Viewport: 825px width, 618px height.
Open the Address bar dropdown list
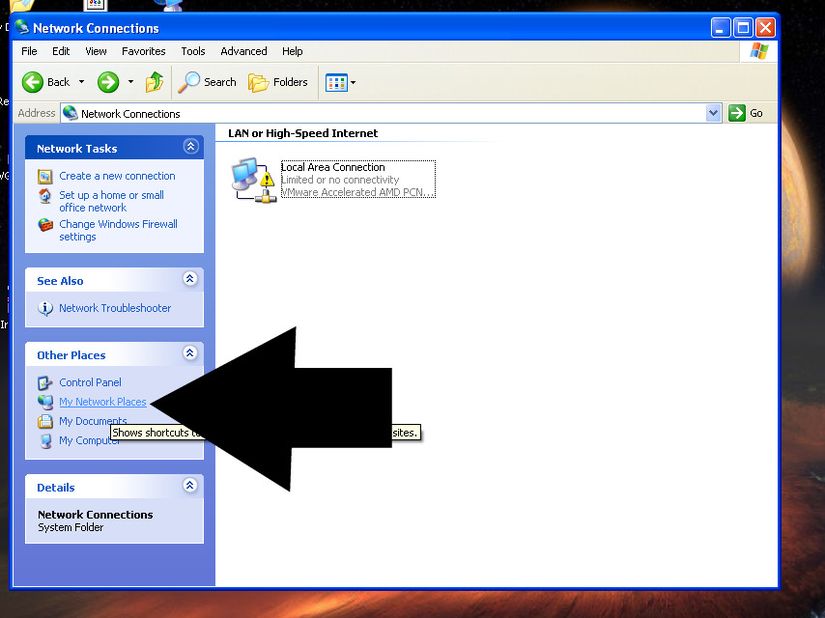tap(713, 113)
